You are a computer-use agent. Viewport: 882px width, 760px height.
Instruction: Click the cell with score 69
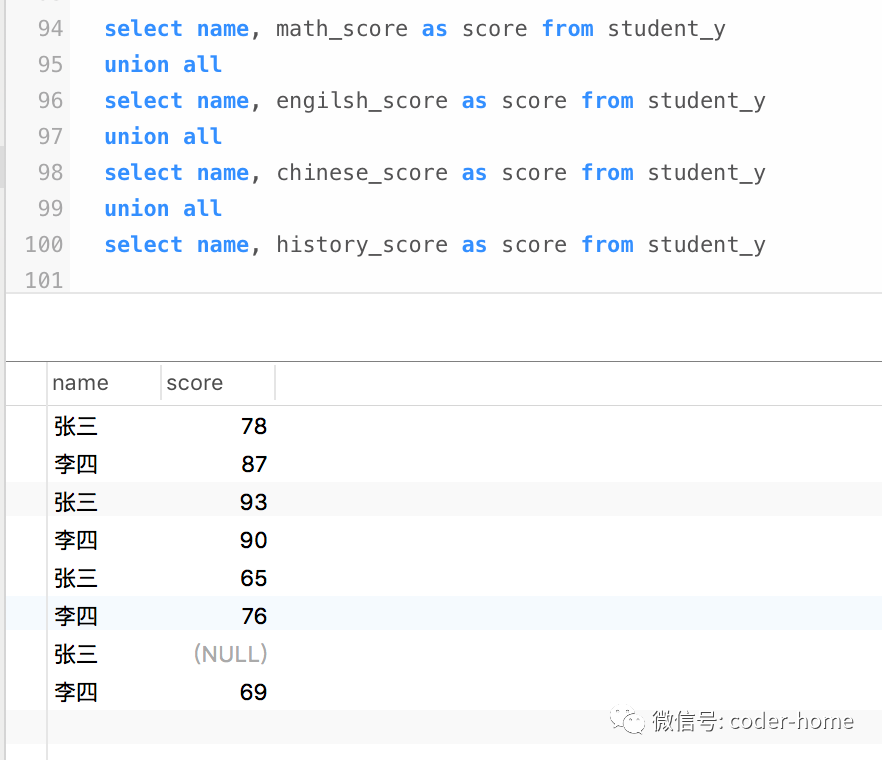click(253, 692)
